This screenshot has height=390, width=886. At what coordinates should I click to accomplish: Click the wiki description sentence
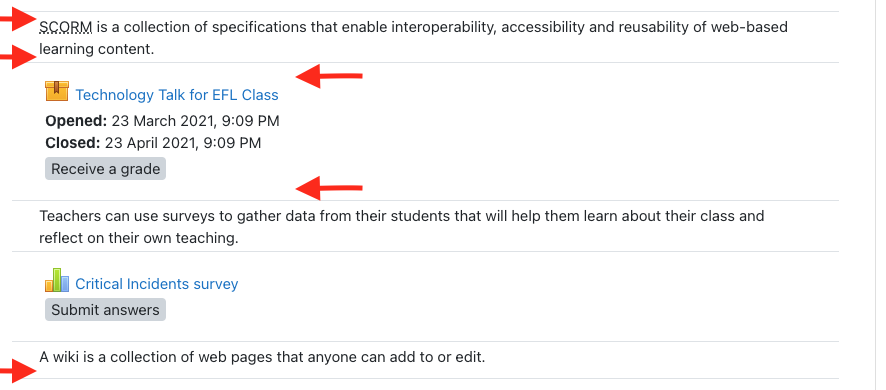pyautogui.click(x=262, y=357)
